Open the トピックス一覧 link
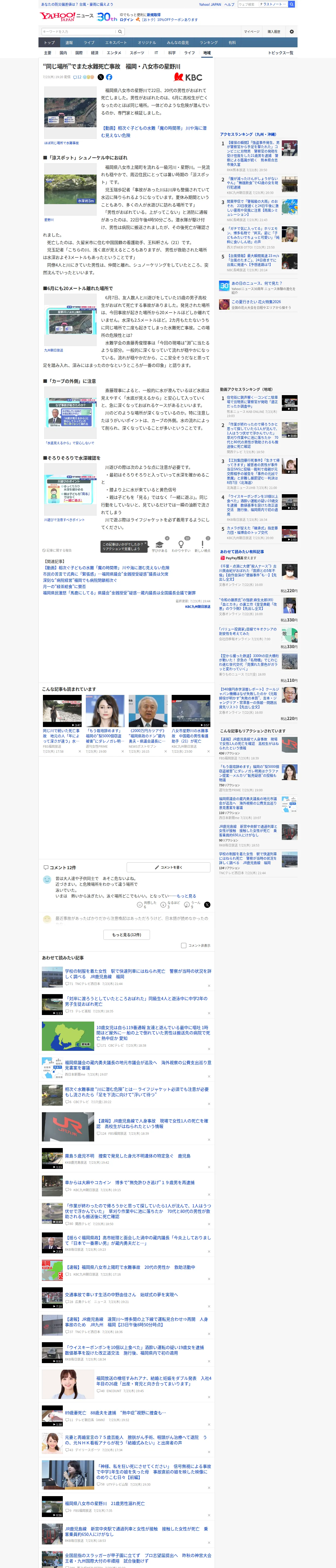Image resolution: width=336 pixels, height=1568 pixels. pyautogui.click(x=281, y=53)
